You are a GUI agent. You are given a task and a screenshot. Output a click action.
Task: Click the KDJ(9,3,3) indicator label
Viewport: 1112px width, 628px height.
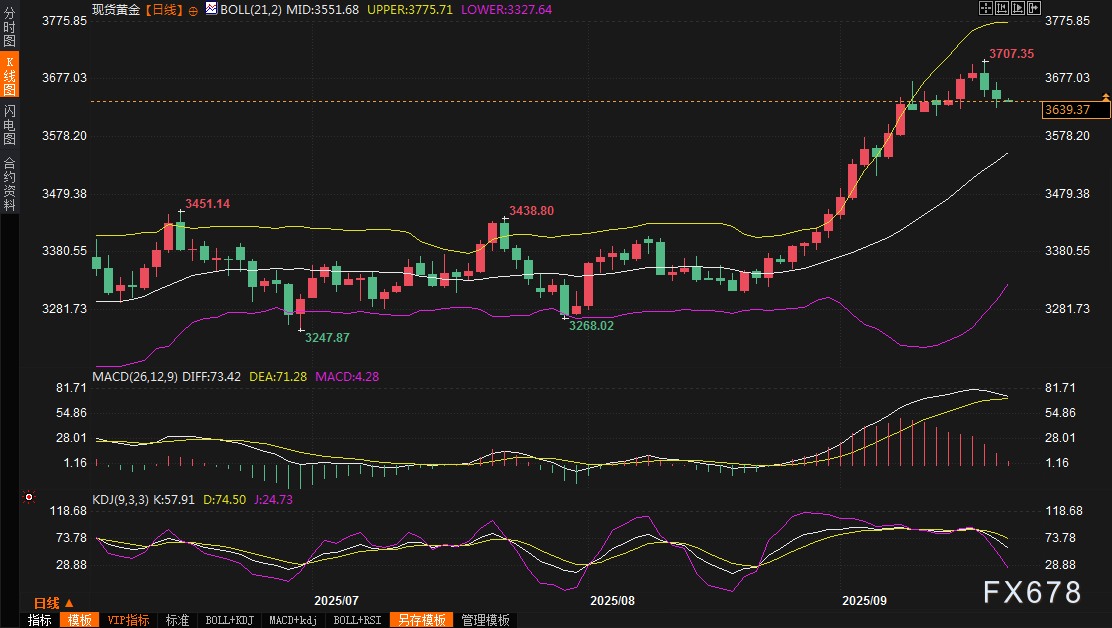[x=121, y=500]
